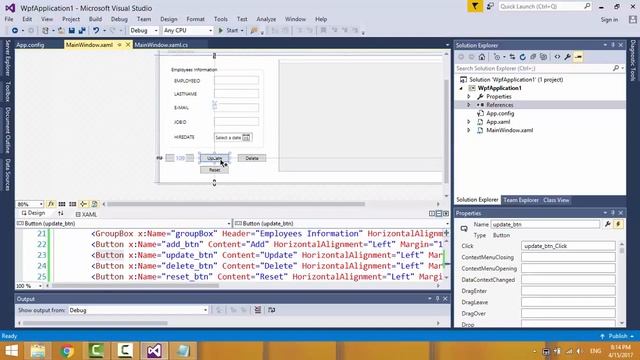This screenshot has height=360, width=640.
Task: Open File Explorer from the taskbar
Action: (38, 351)
